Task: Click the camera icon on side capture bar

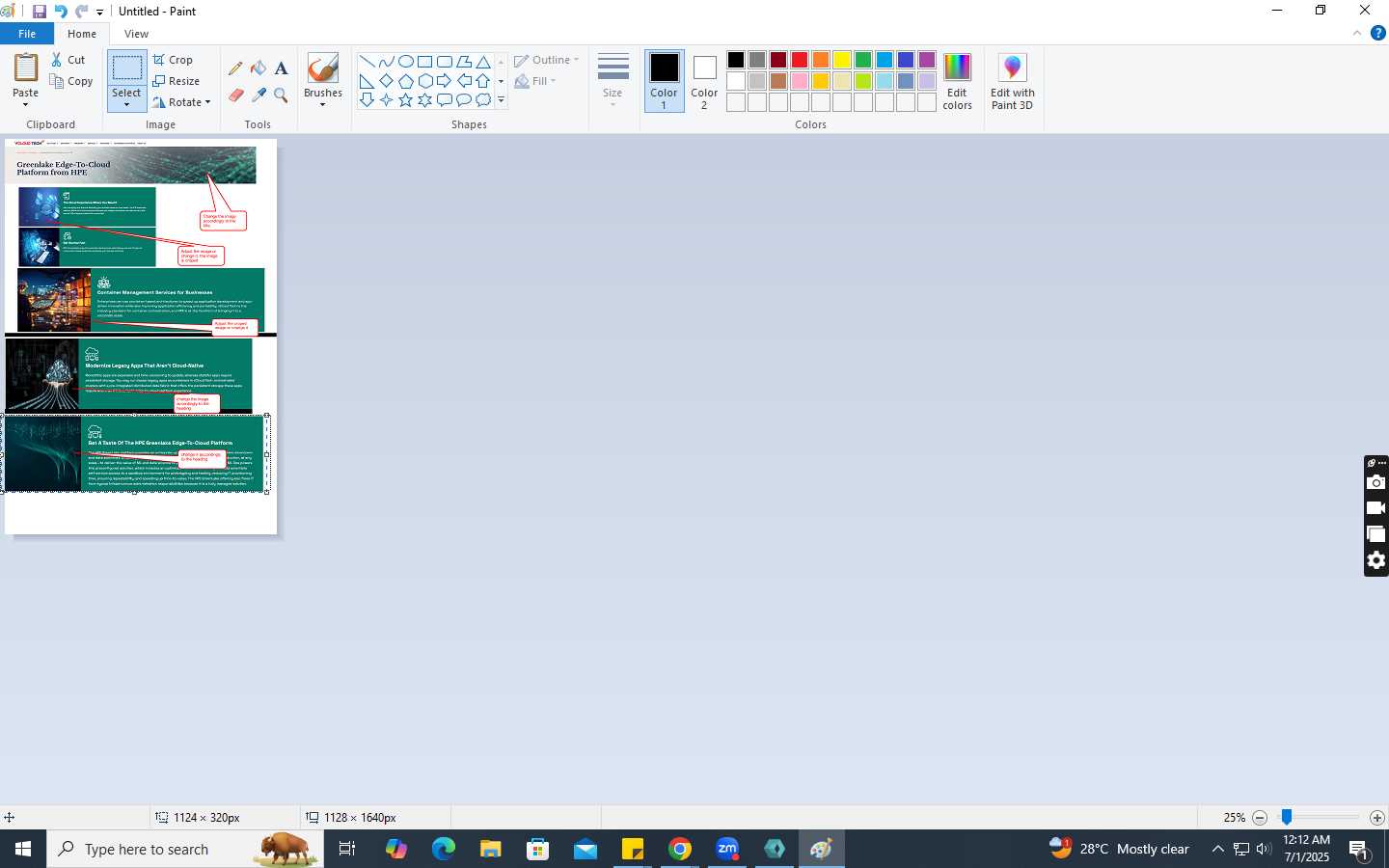Action: click(1376, 482)
